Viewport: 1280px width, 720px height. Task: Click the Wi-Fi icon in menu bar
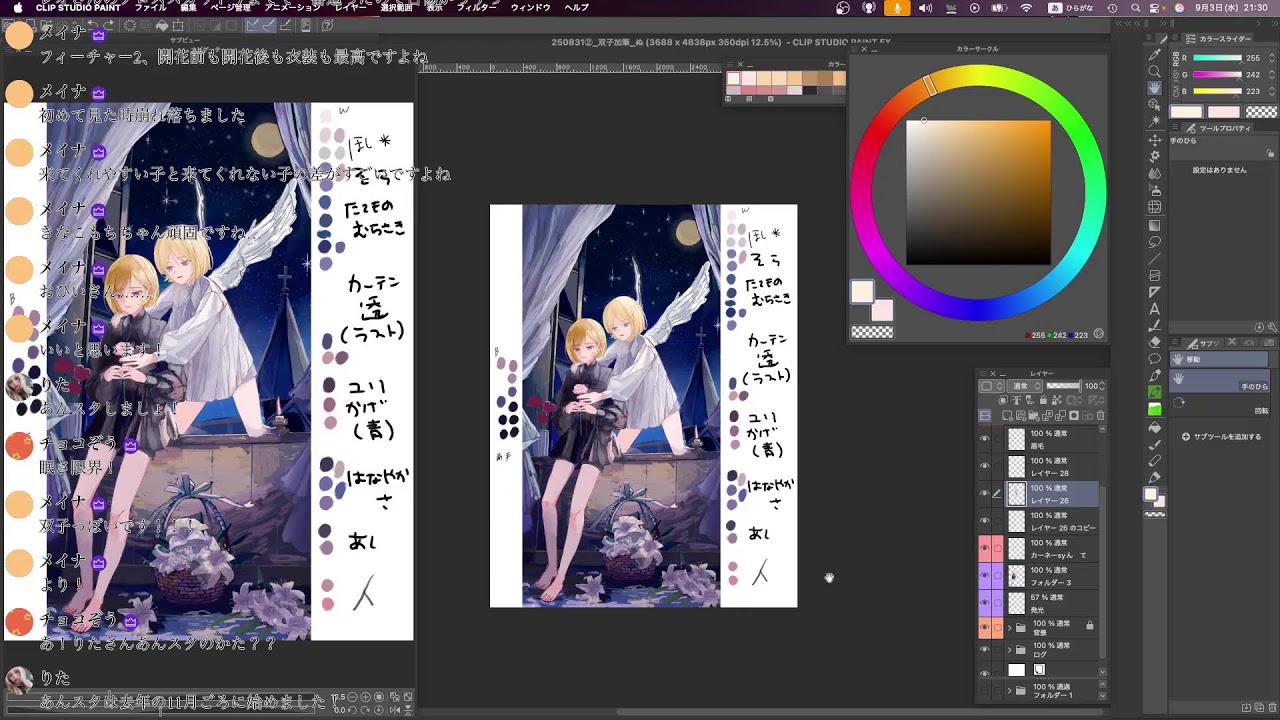click(x=1026, y=8)
